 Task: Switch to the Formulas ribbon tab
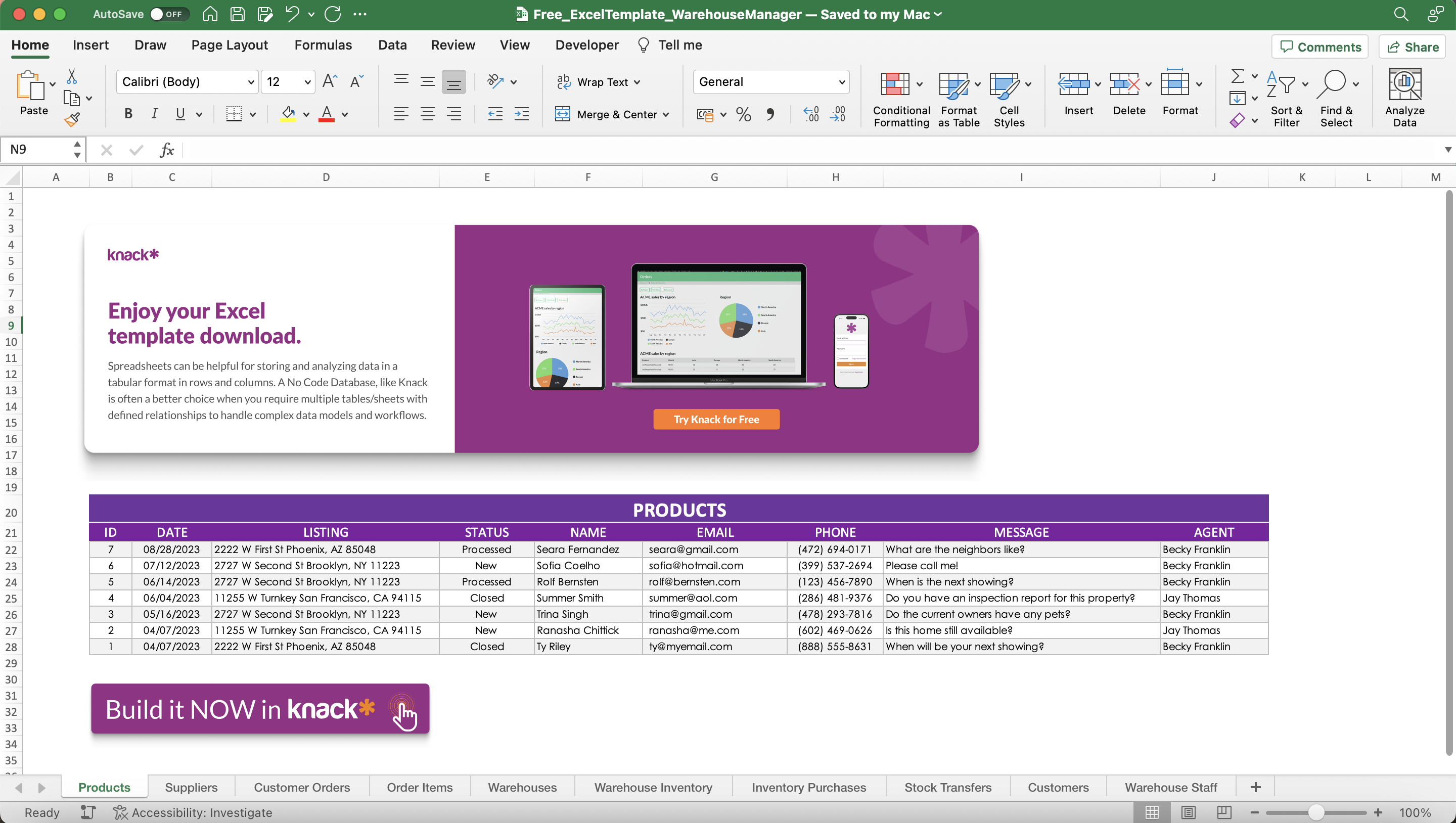(323, 44)
